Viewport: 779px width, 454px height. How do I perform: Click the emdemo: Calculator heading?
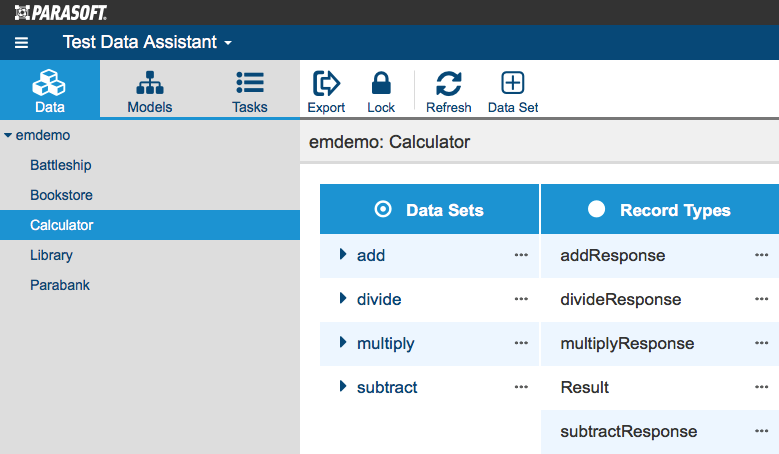389,142
